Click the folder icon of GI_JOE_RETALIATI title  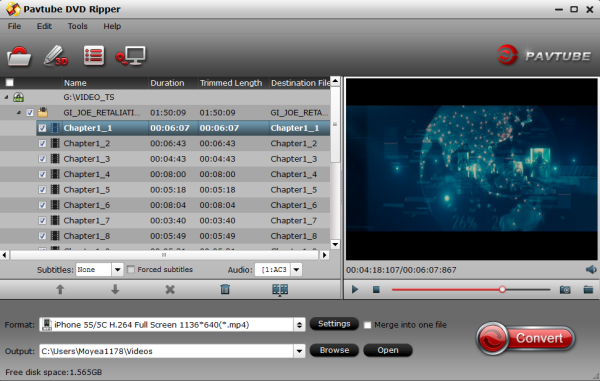43,112
